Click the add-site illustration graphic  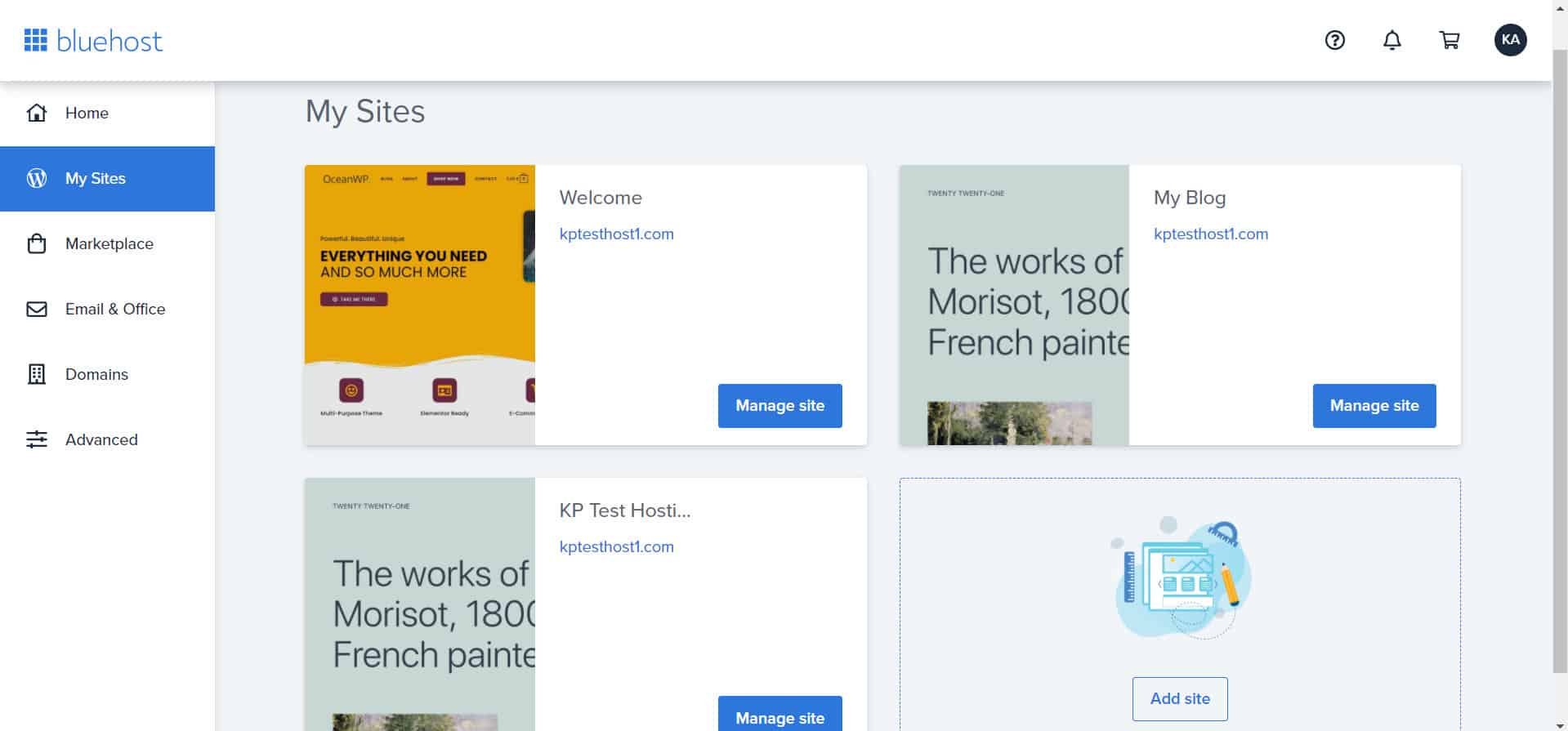click(1180, 577)
